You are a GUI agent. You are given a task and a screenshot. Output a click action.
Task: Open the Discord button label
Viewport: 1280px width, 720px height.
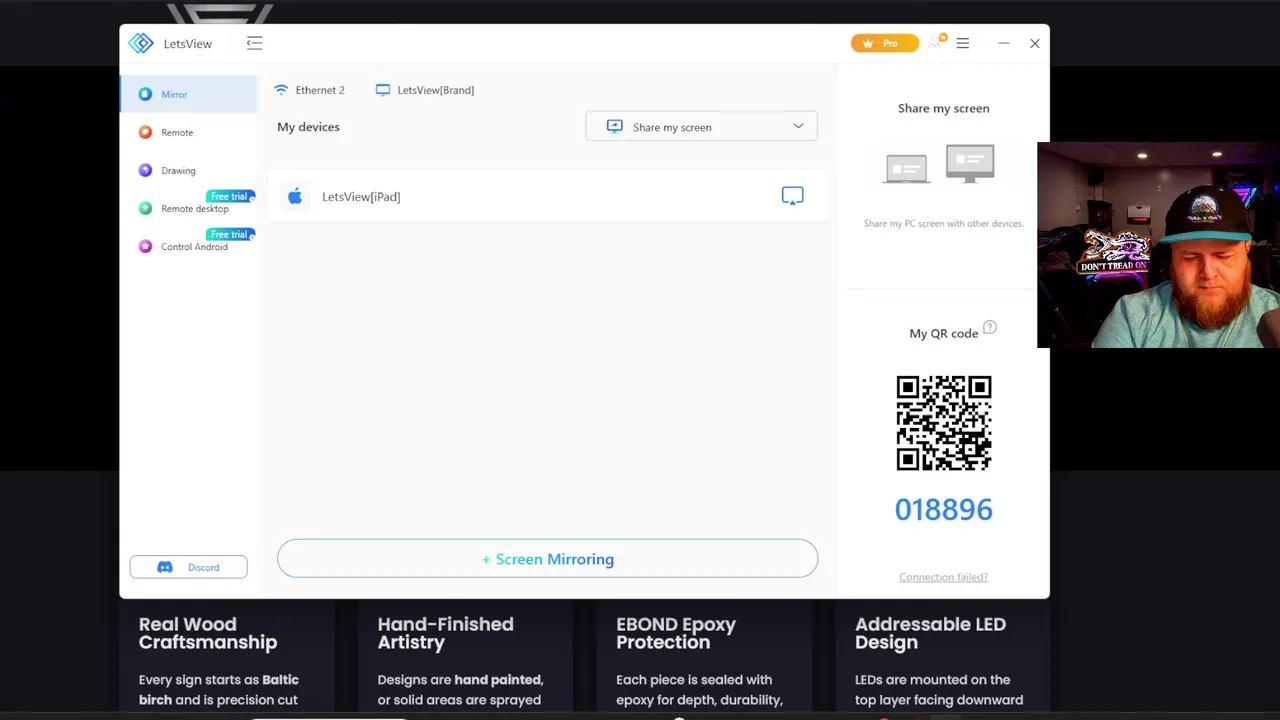click(x=203, y=567)
